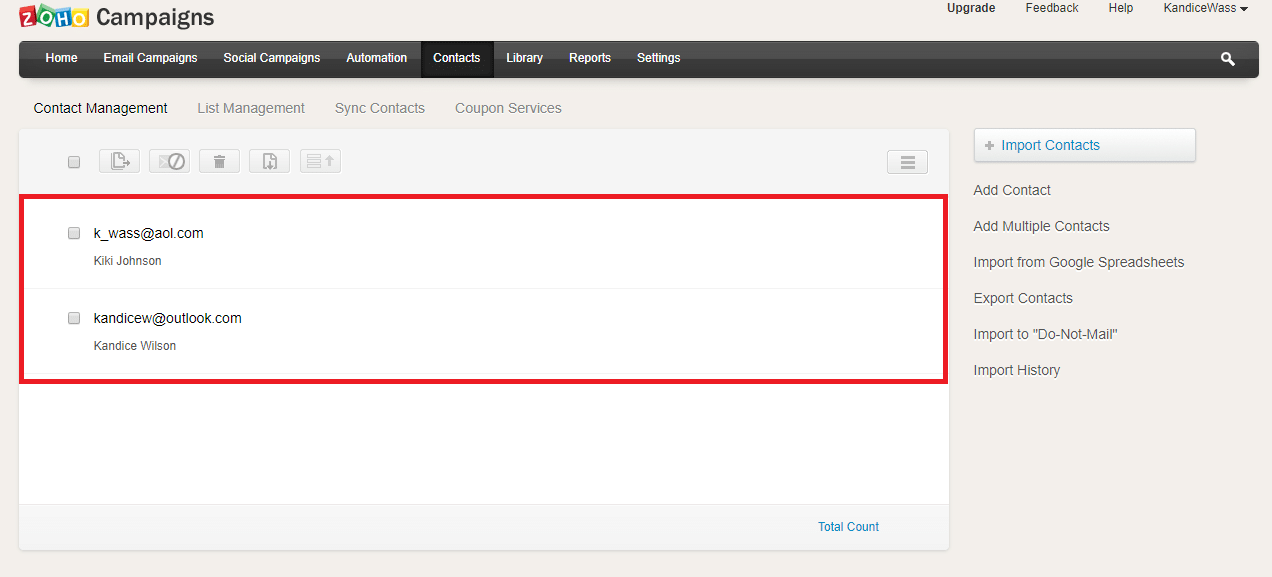Open search with magnifier icon
Image resolution: width=1272 pixels, height=577 pixels.
(1227, 59)
